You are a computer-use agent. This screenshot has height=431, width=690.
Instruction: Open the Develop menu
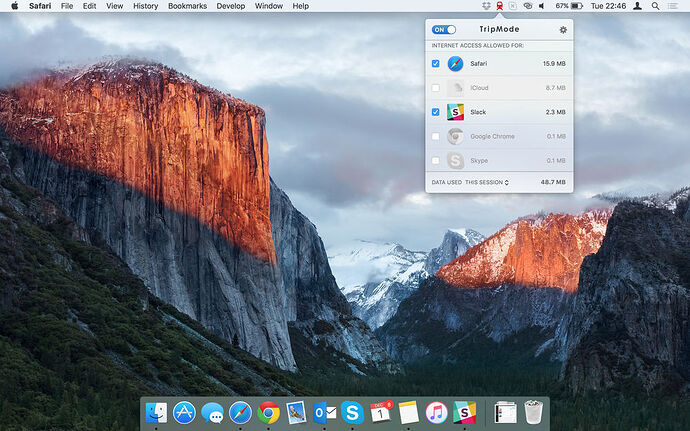click(231, 6)
